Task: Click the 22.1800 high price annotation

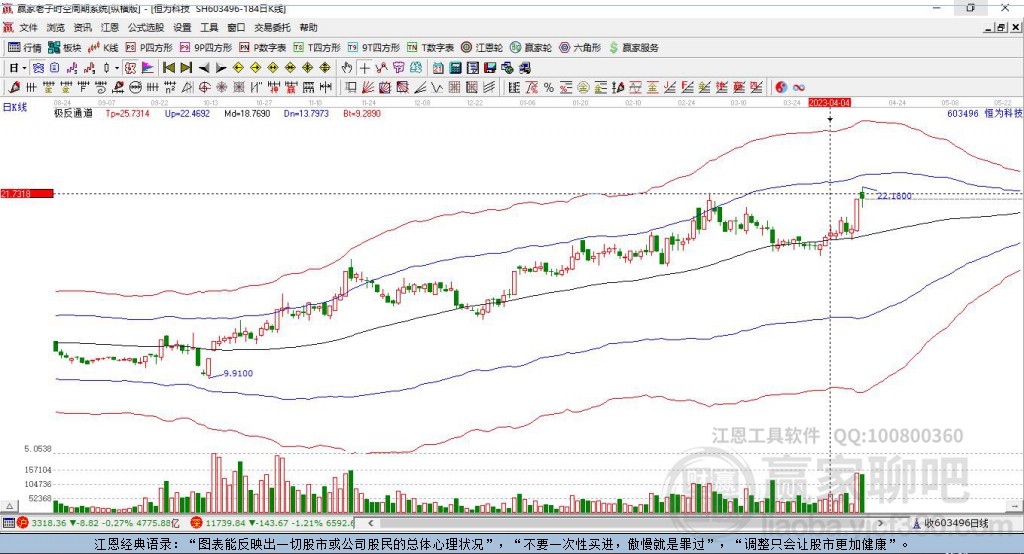Action: click(x=894, y=196)
